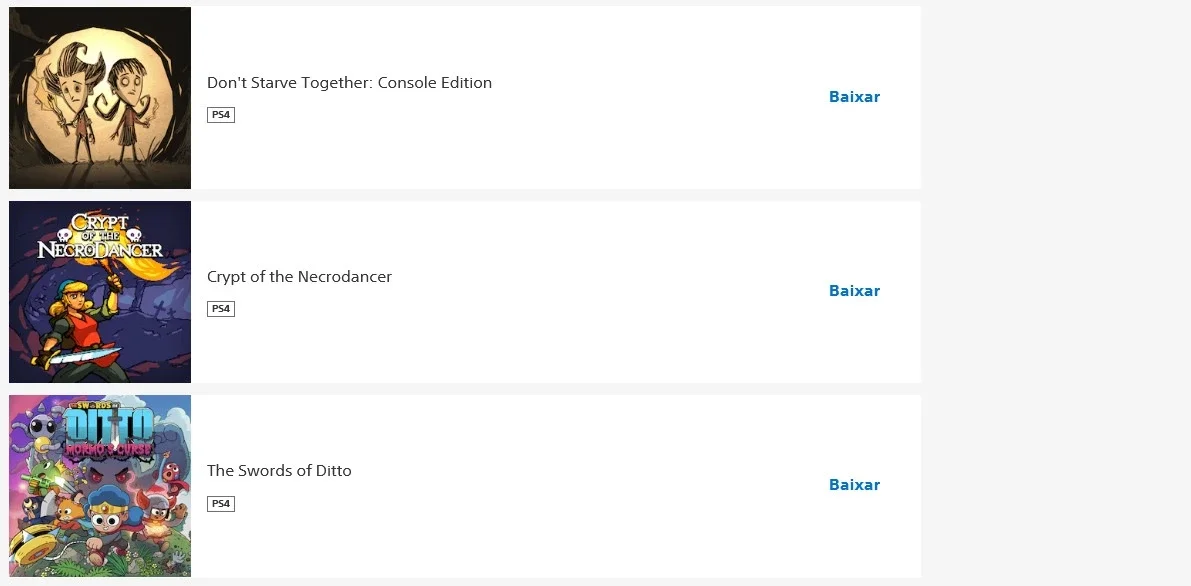Click Baixar for Crypt of the Necrodancer
Screen dimensions: 1191x586
855,290
